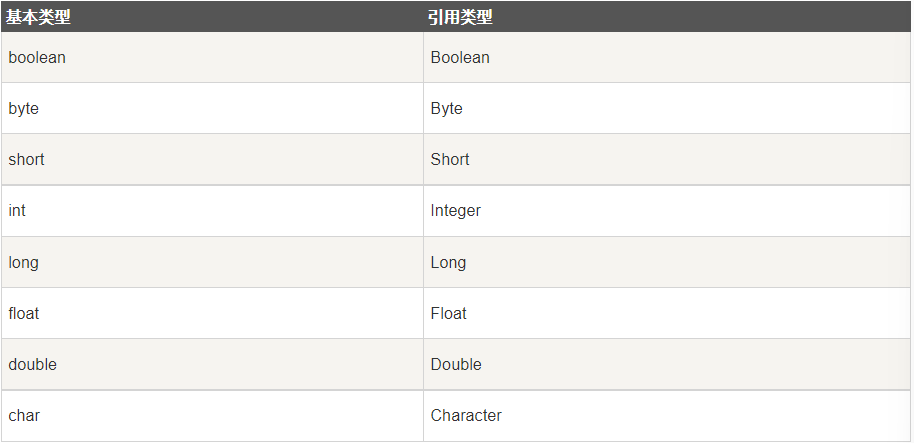
Task: Click the Float wrapper class cell
Action: (x=449, y=314)
